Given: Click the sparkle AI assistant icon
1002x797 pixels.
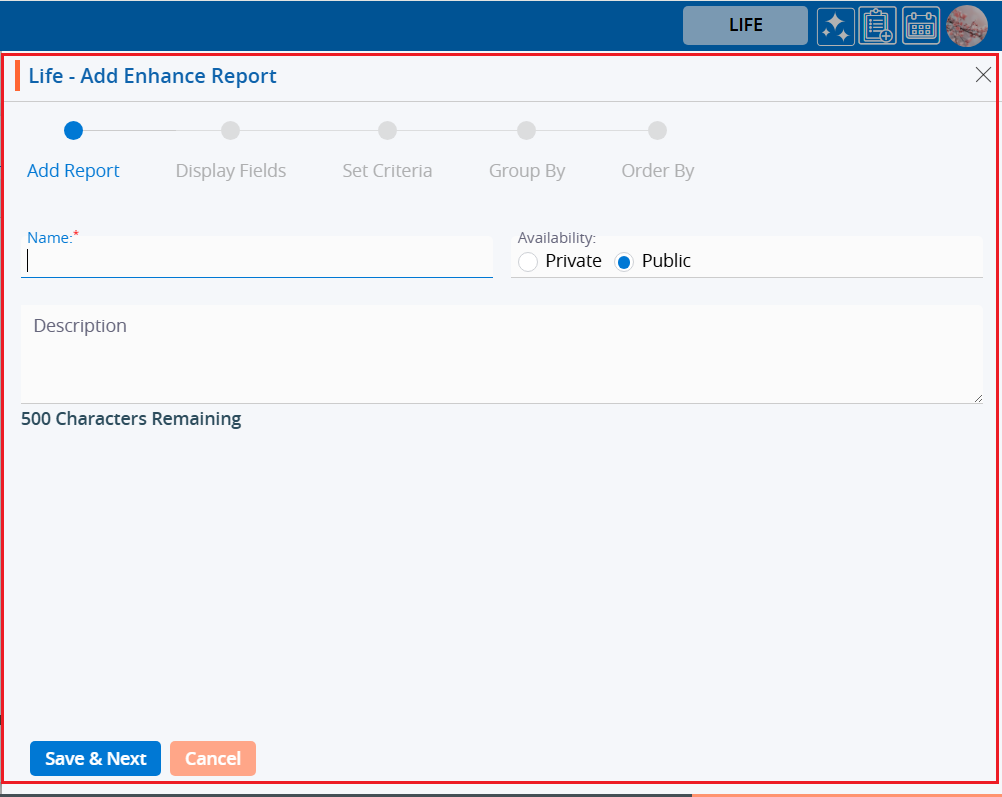Looking at the screenshot, I should [x=835, y=26].
